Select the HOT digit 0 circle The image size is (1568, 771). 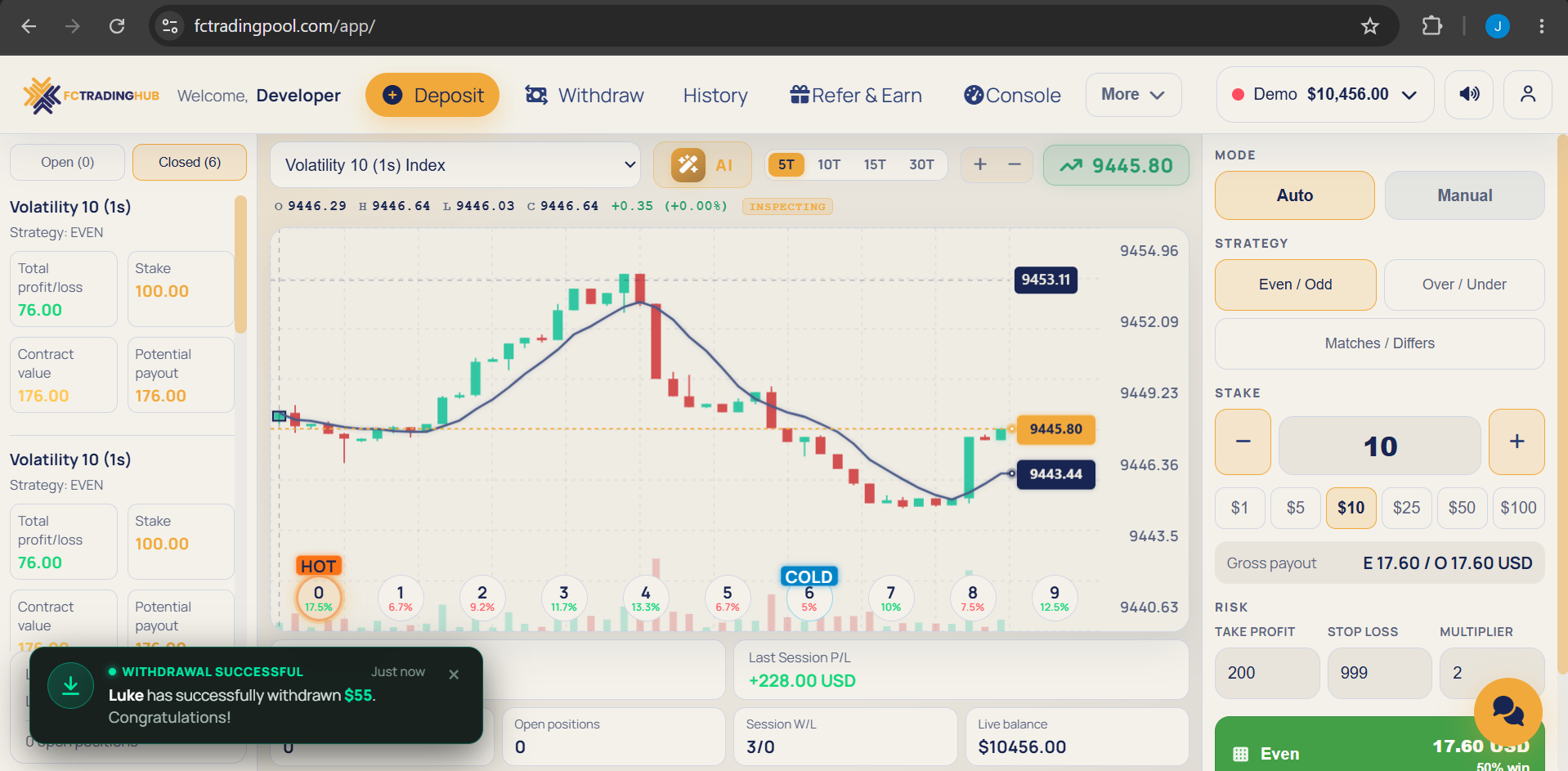click(319, 598)
